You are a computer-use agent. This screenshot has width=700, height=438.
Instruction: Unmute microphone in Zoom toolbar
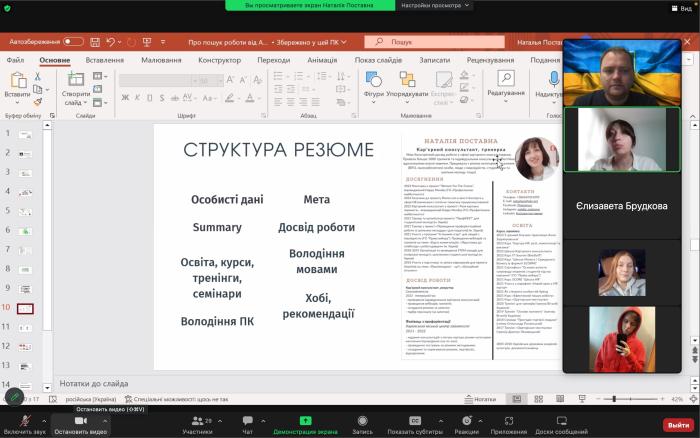[x=24, y=421]
